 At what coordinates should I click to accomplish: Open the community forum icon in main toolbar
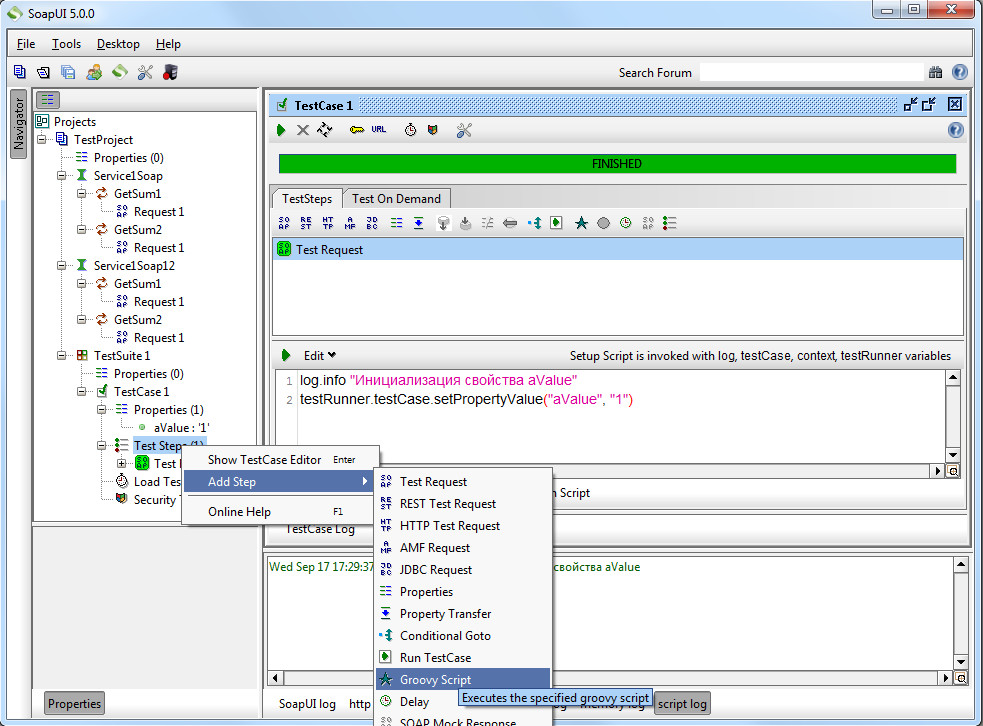94,72
